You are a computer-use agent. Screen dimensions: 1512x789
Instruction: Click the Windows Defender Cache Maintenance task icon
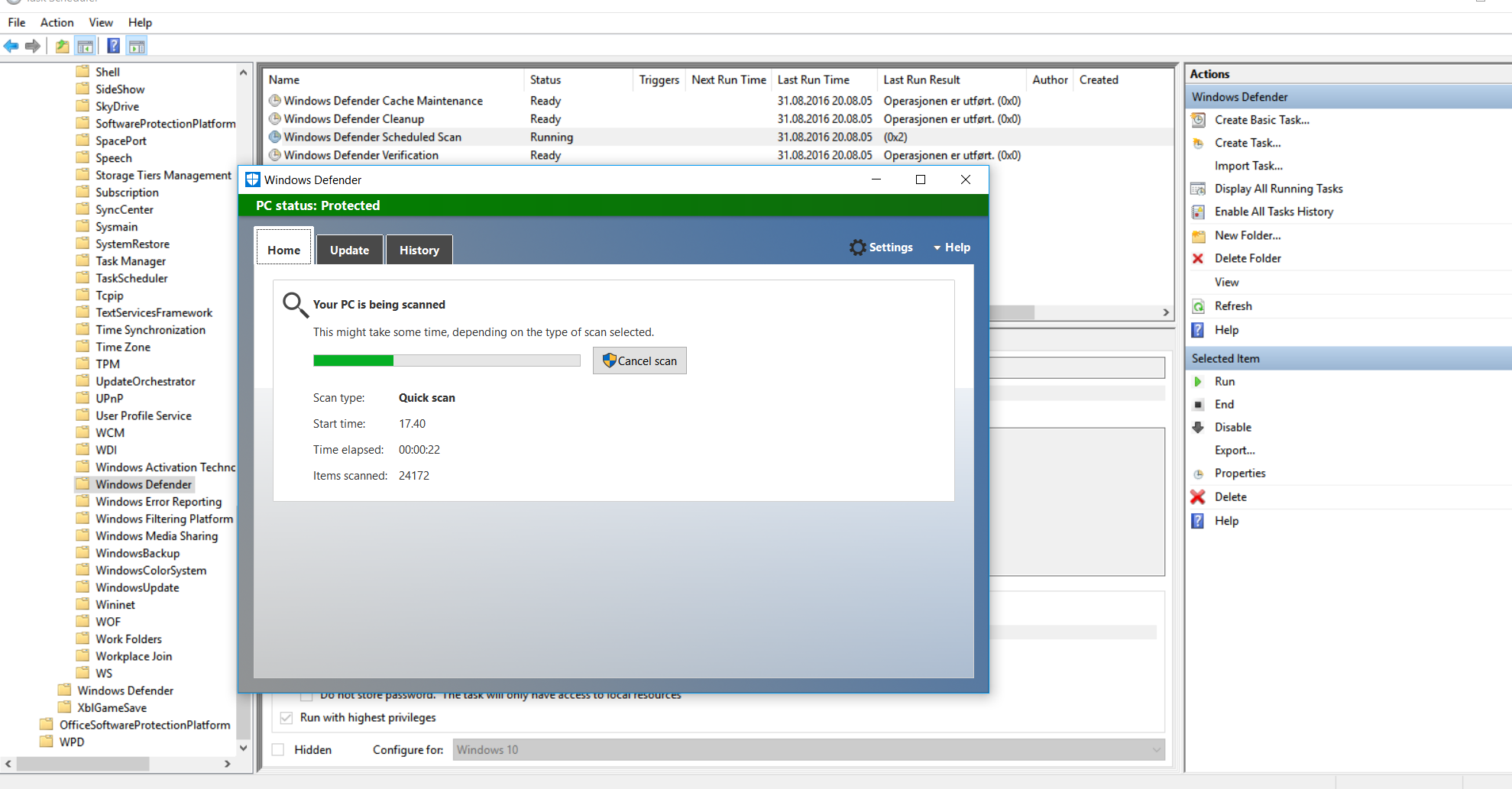[275, 100]
